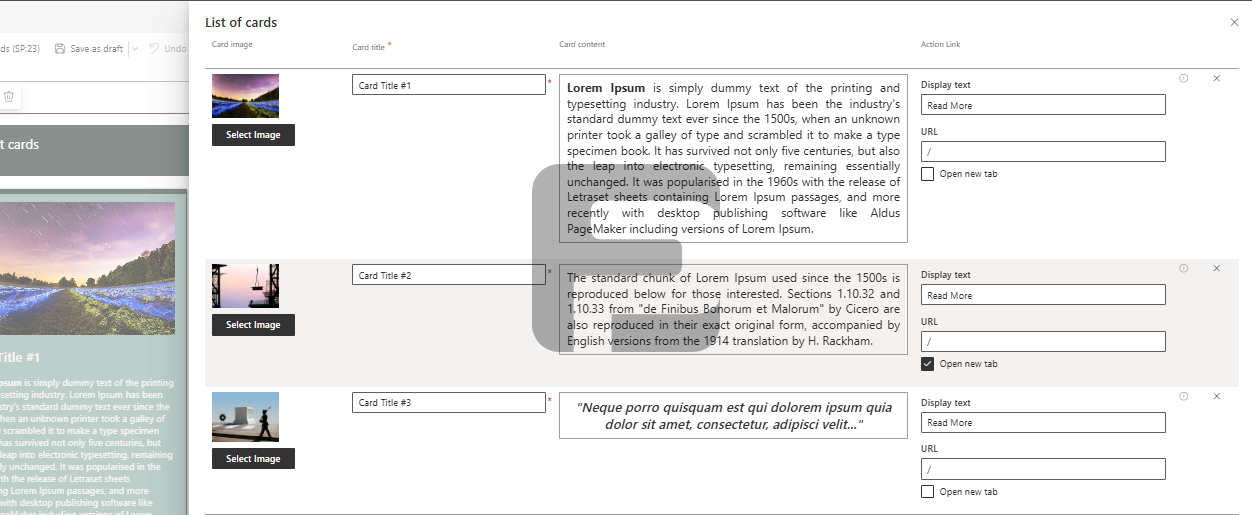
Task: Click the Card Title #2 text field
Action: coord(448,275)
